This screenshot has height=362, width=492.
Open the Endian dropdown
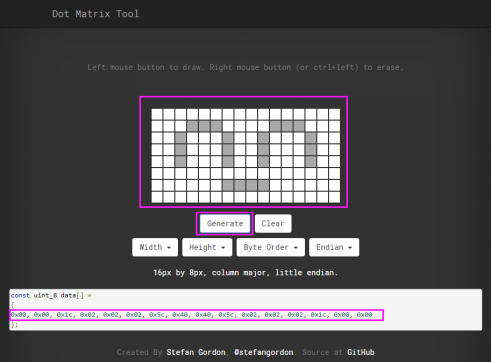334,247
